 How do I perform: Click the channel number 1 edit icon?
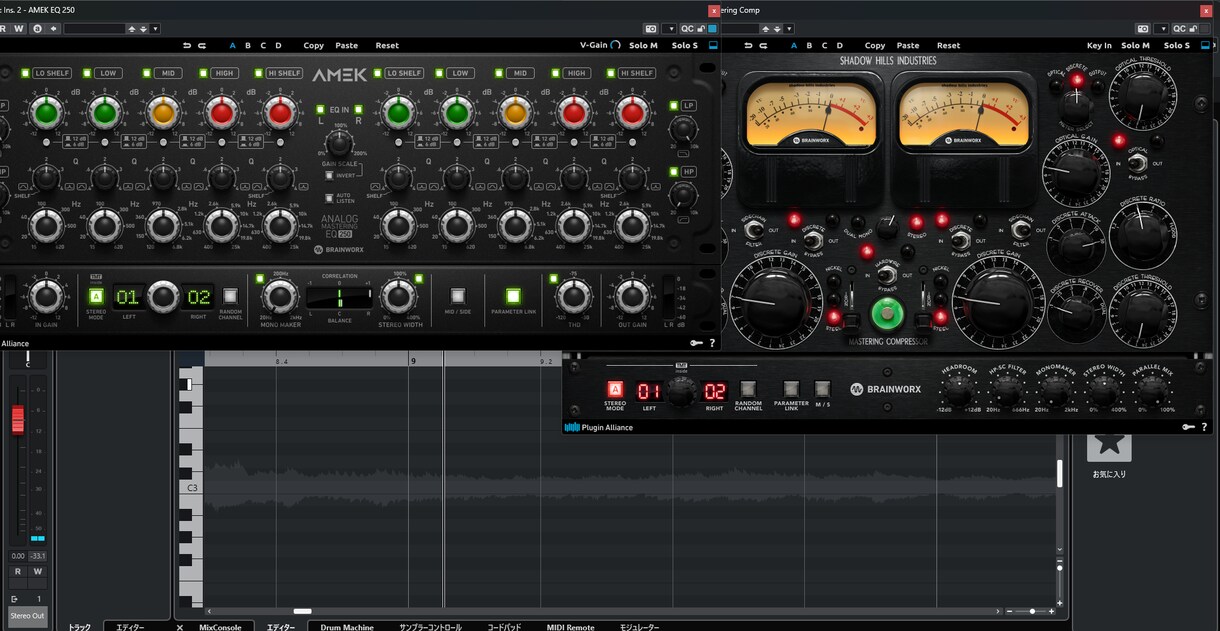click(15, 599)
